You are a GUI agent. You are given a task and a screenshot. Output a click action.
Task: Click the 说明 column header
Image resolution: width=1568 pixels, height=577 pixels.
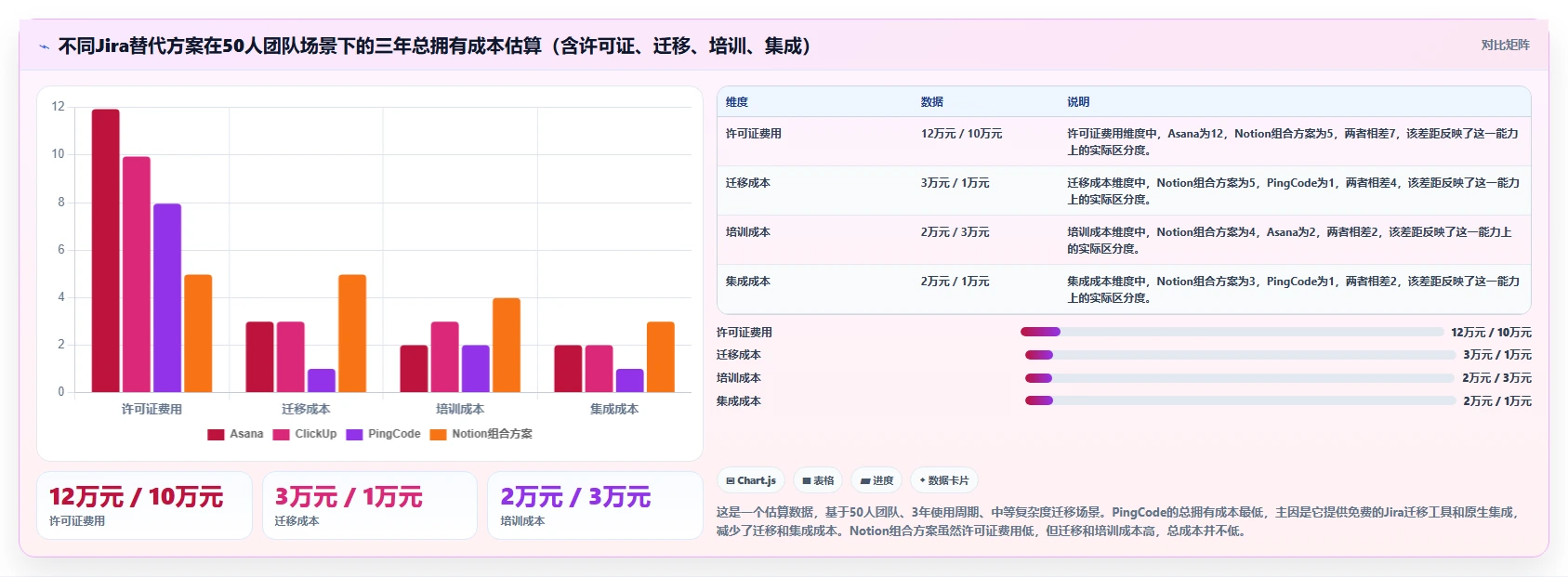coord(1078,102)
